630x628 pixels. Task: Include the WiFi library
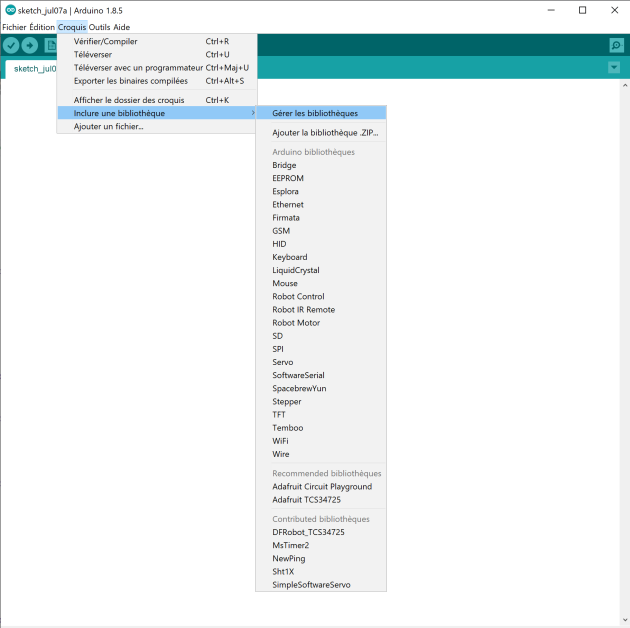pos(321,441)
